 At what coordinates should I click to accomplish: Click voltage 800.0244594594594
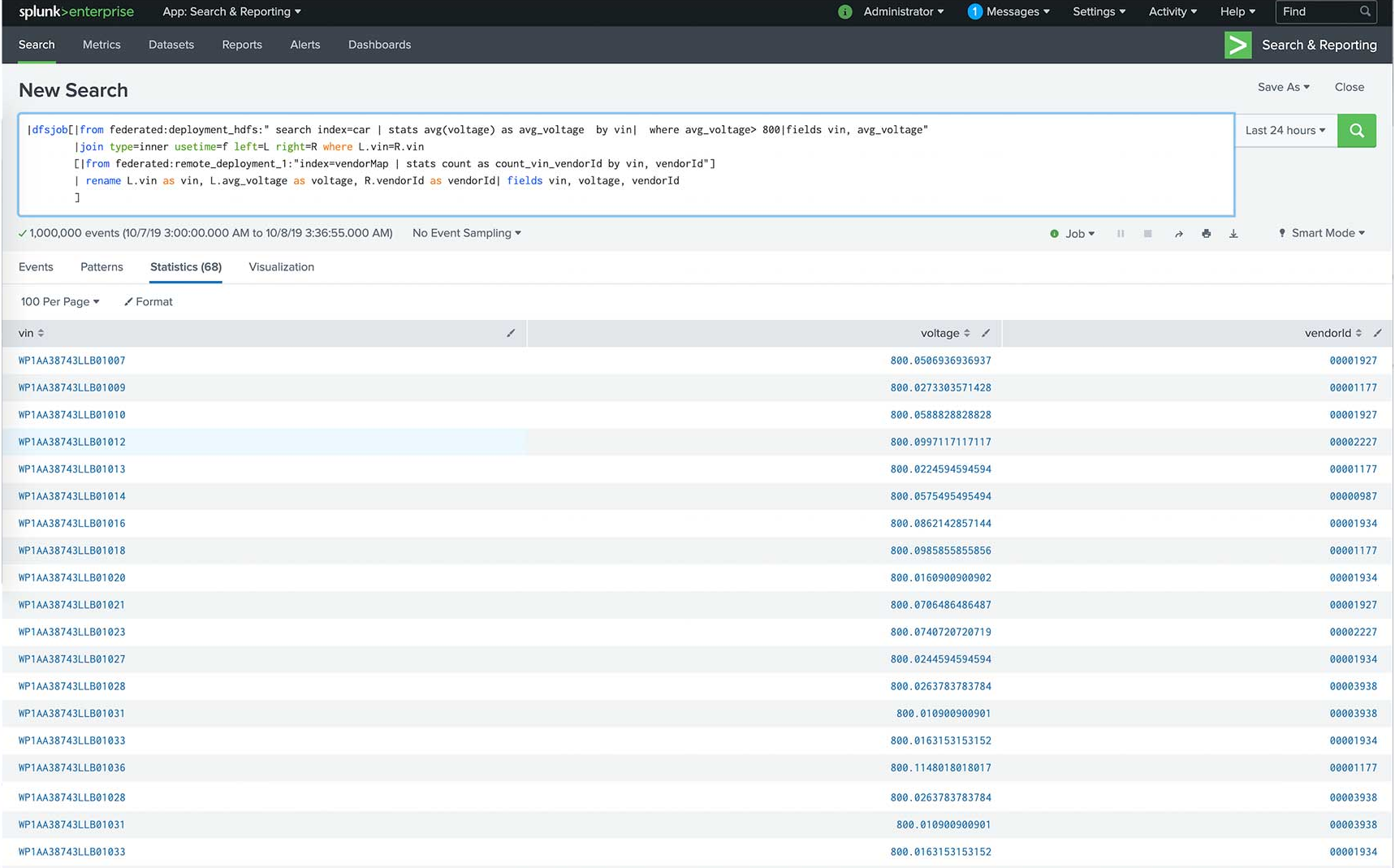(x=940, y=659)
